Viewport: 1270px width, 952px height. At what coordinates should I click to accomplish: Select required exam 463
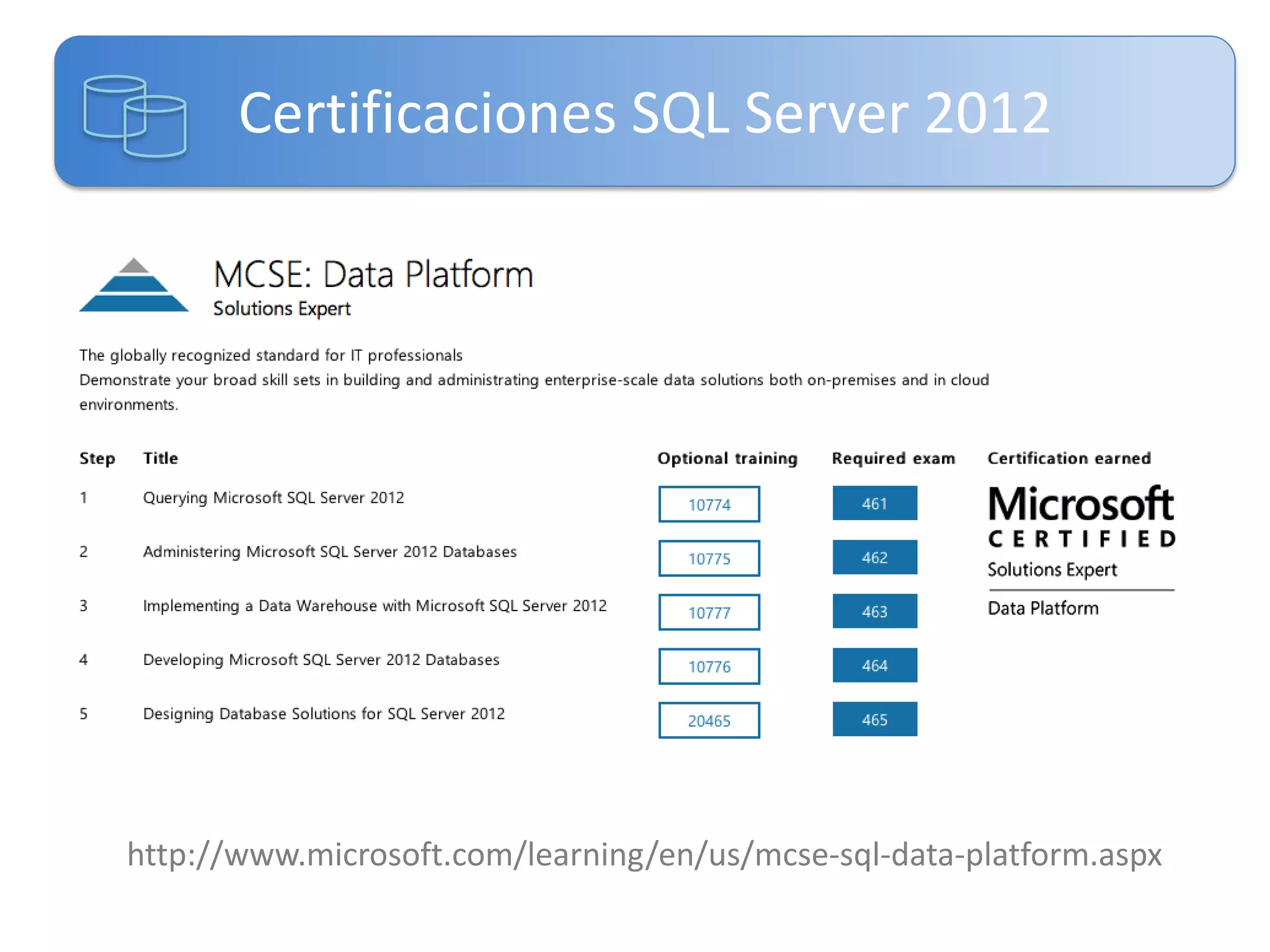(x=874, y=610)
